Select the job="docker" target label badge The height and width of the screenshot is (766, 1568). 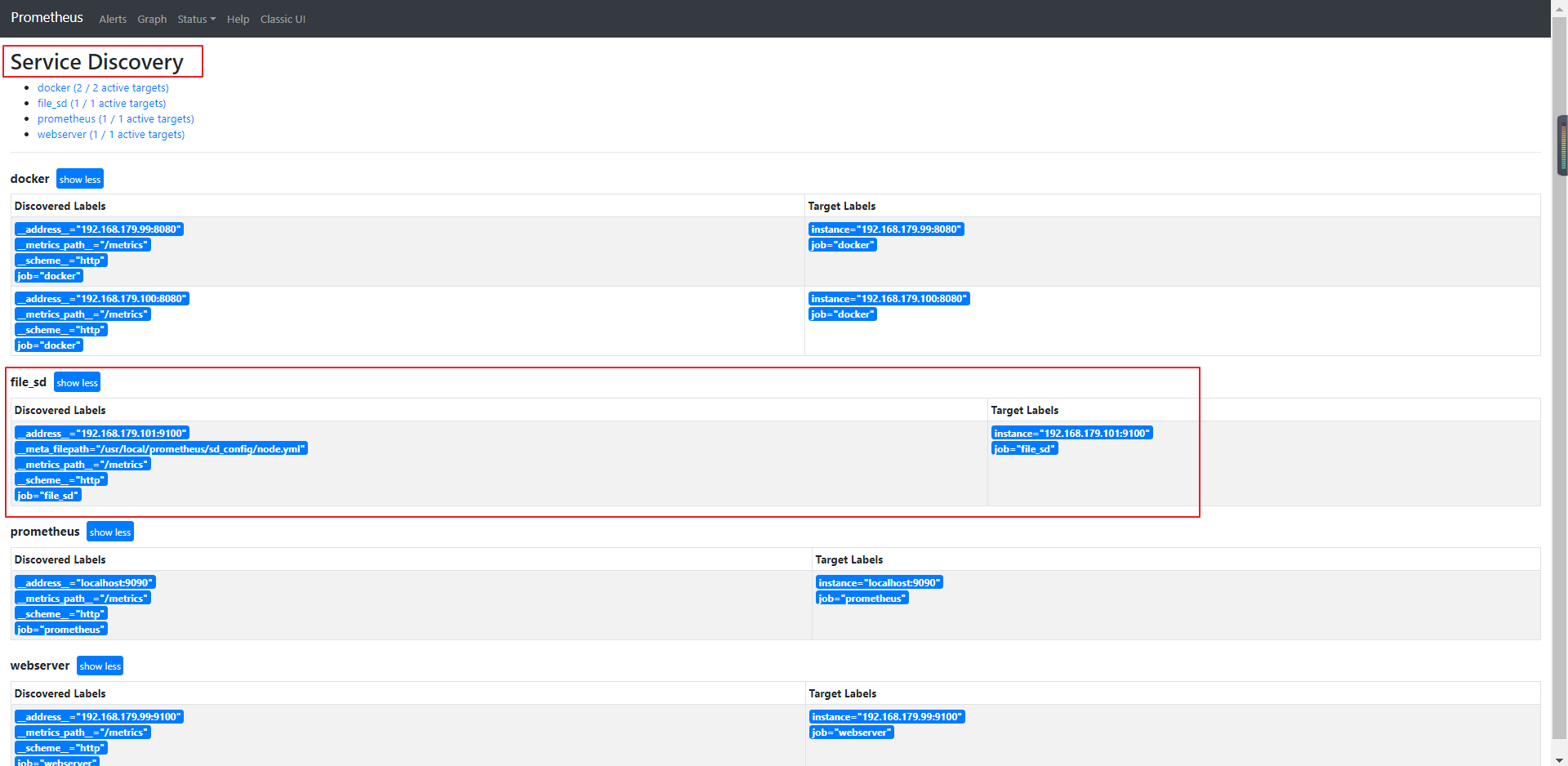point(842,244)
